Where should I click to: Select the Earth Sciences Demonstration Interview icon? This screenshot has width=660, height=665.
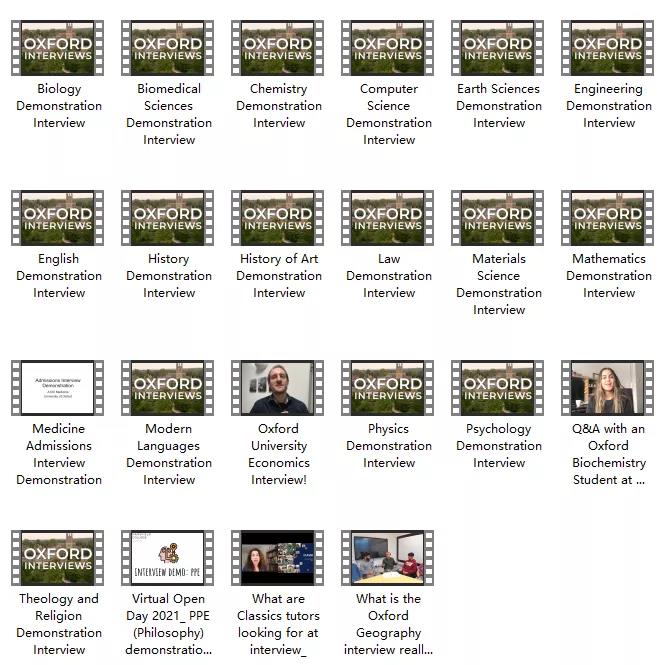pyautogui.click(x=497, y=48)
